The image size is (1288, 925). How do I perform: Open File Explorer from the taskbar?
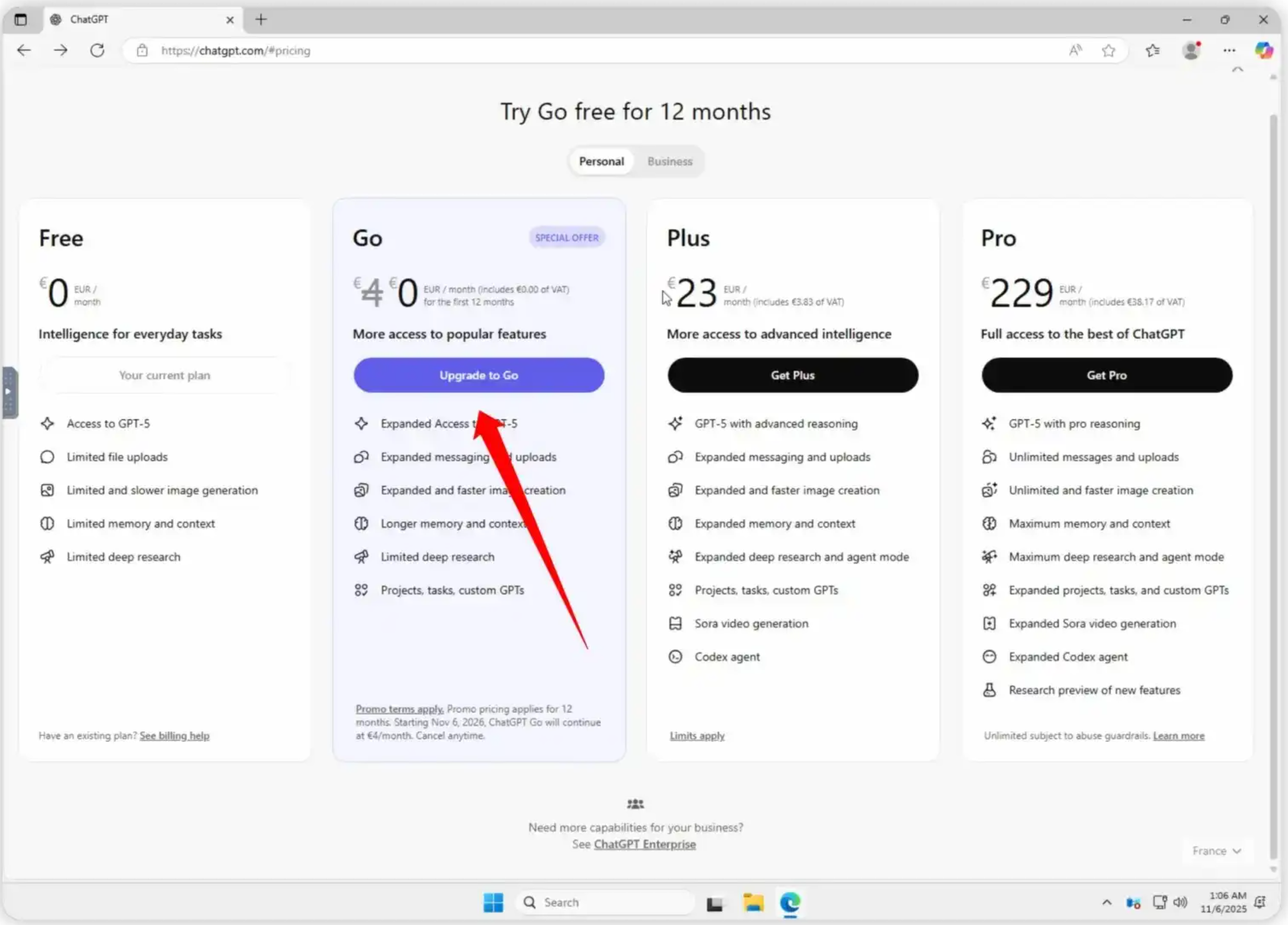(753, 902)
